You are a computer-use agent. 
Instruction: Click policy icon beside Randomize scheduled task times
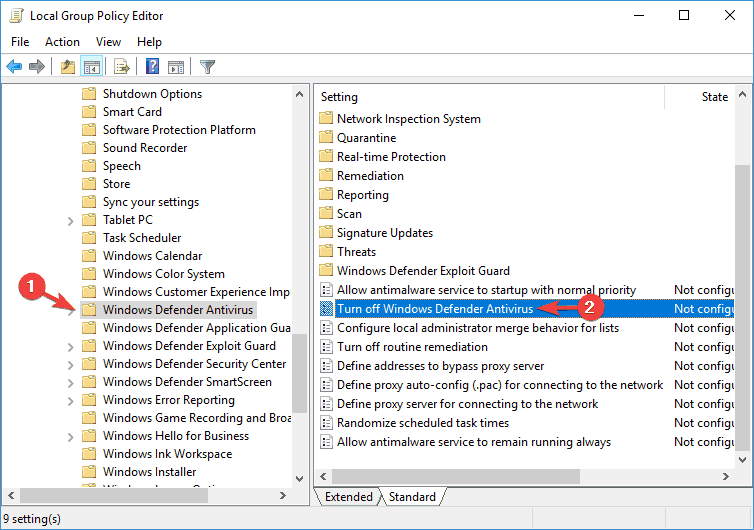tap(327, 423)
